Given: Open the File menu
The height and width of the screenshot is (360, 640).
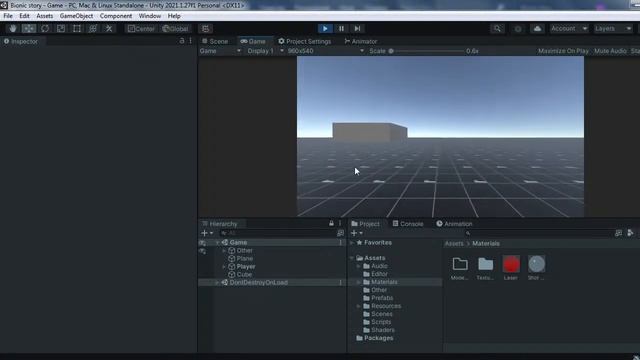Looking at the screenshot, I should 8,16.
